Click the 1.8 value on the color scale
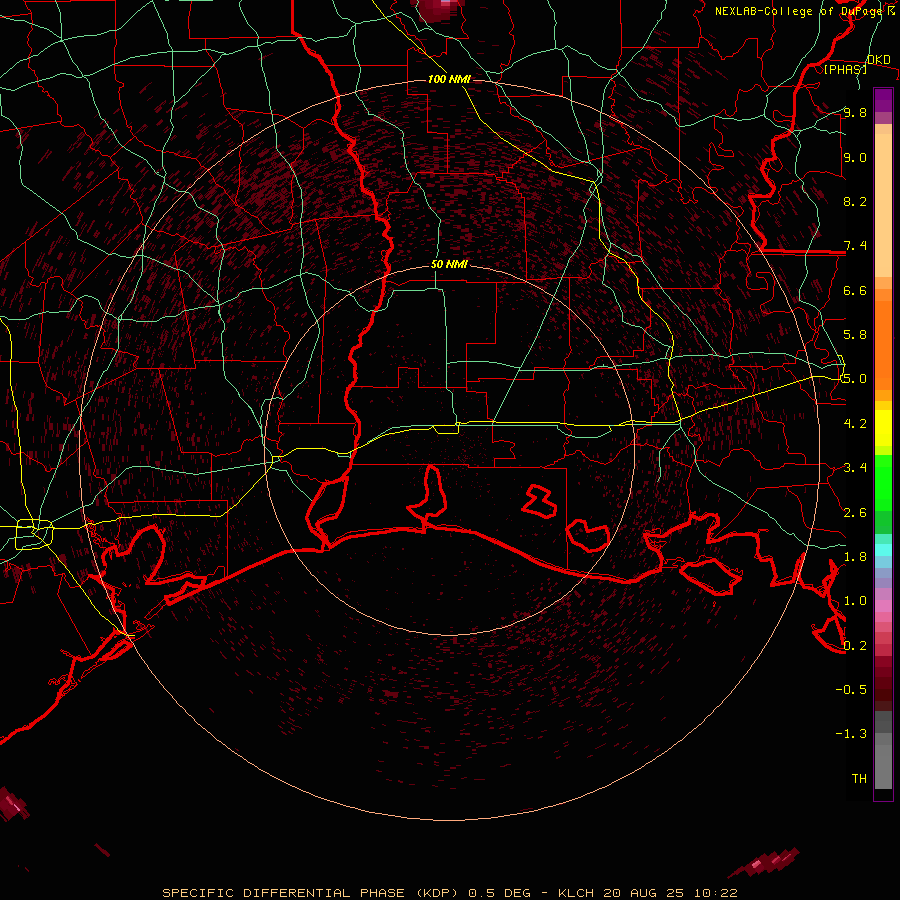 (855, 557)
